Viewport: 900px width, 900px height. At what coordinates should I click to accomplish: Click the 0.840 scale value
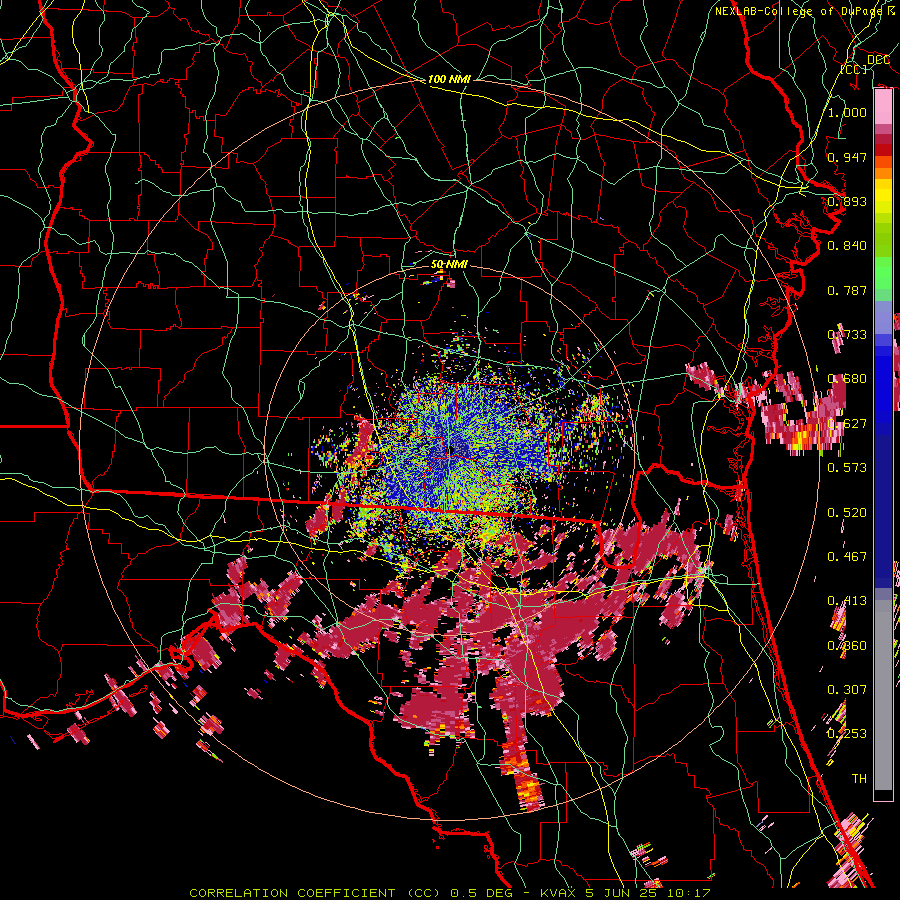[x=847, y=246]
